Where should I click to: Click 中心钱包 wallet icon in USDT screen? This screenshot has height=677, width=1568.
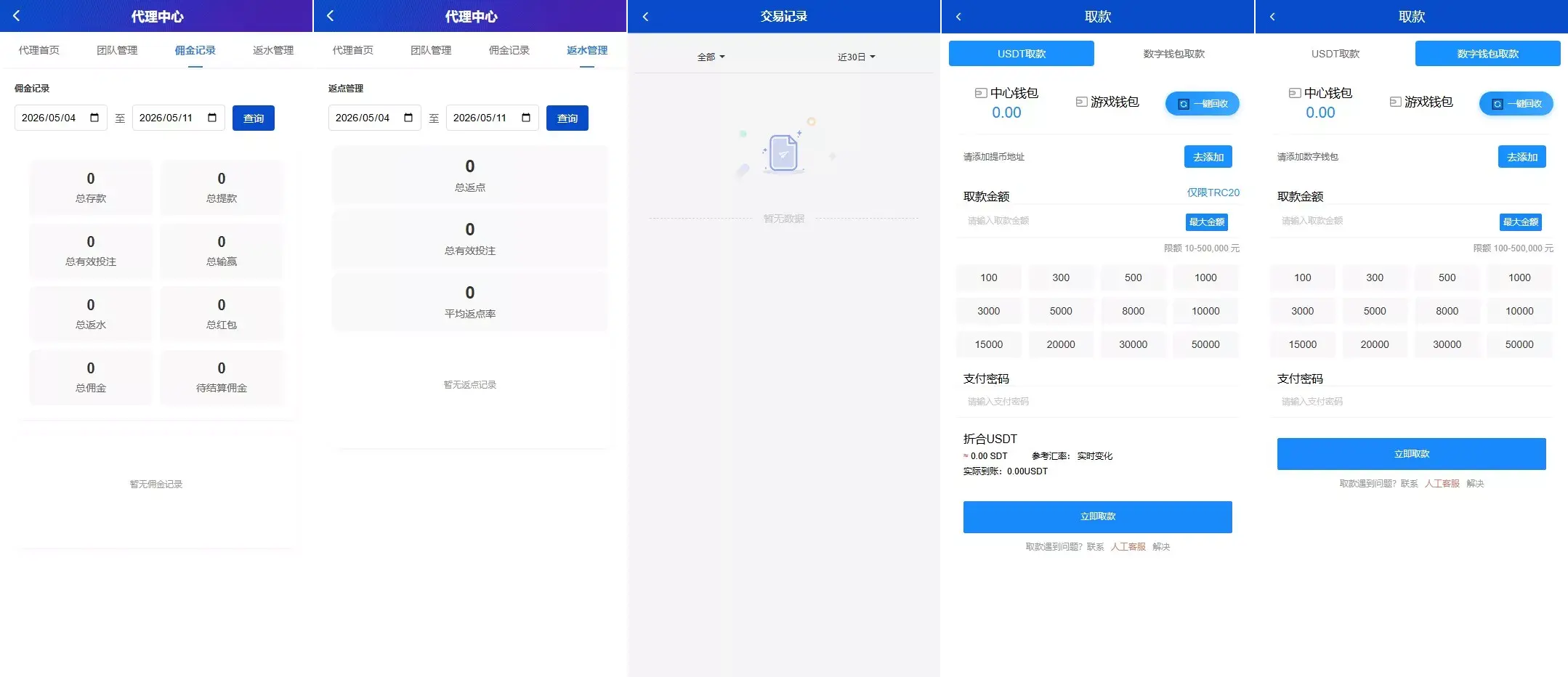[981, 93]
